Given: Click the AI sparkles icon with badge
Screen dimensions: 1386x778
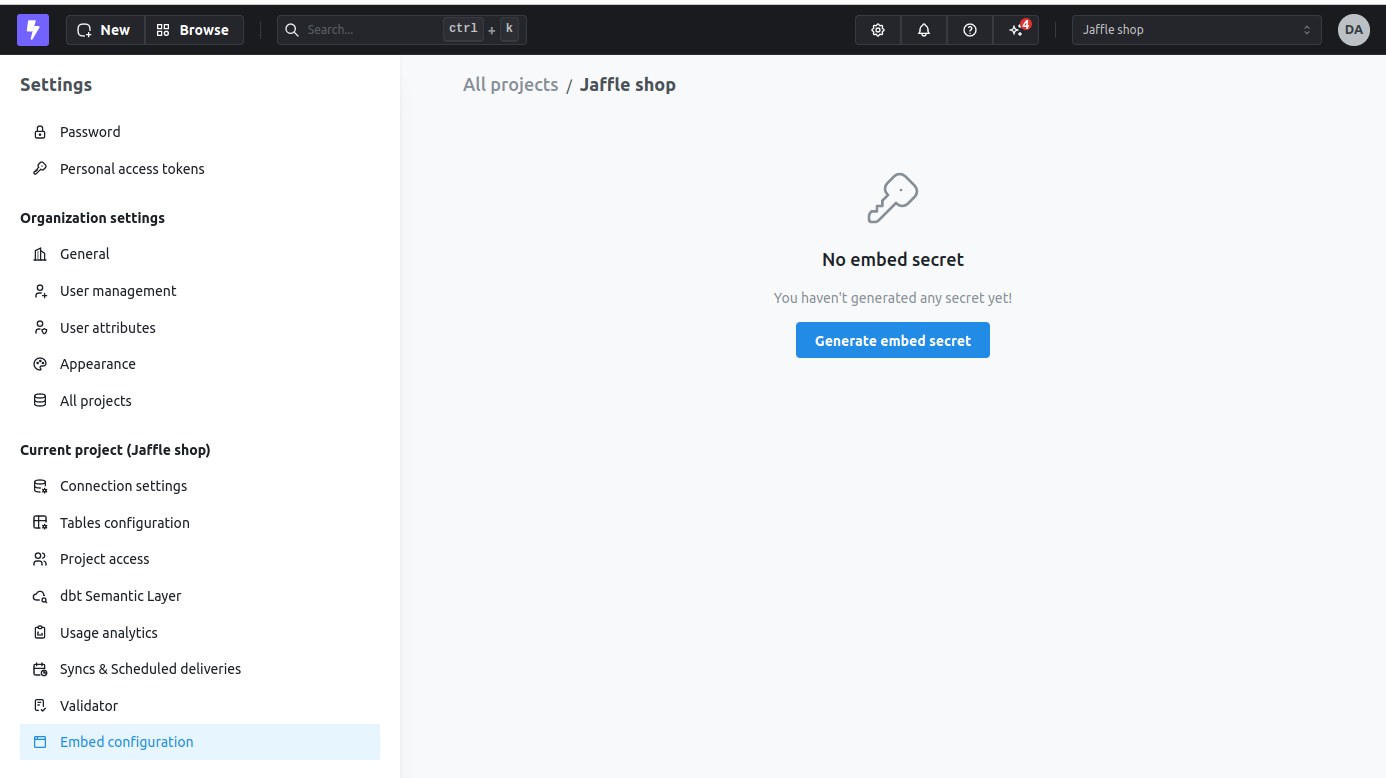Looking at the screenshot, I should pos(1015,30).
